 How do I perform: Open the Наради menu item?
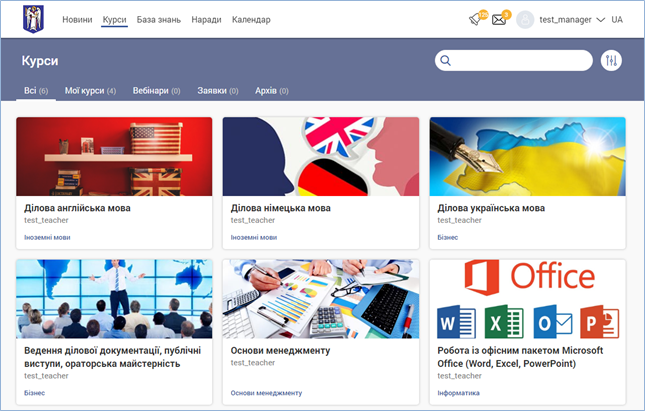(x=207, y=20)
